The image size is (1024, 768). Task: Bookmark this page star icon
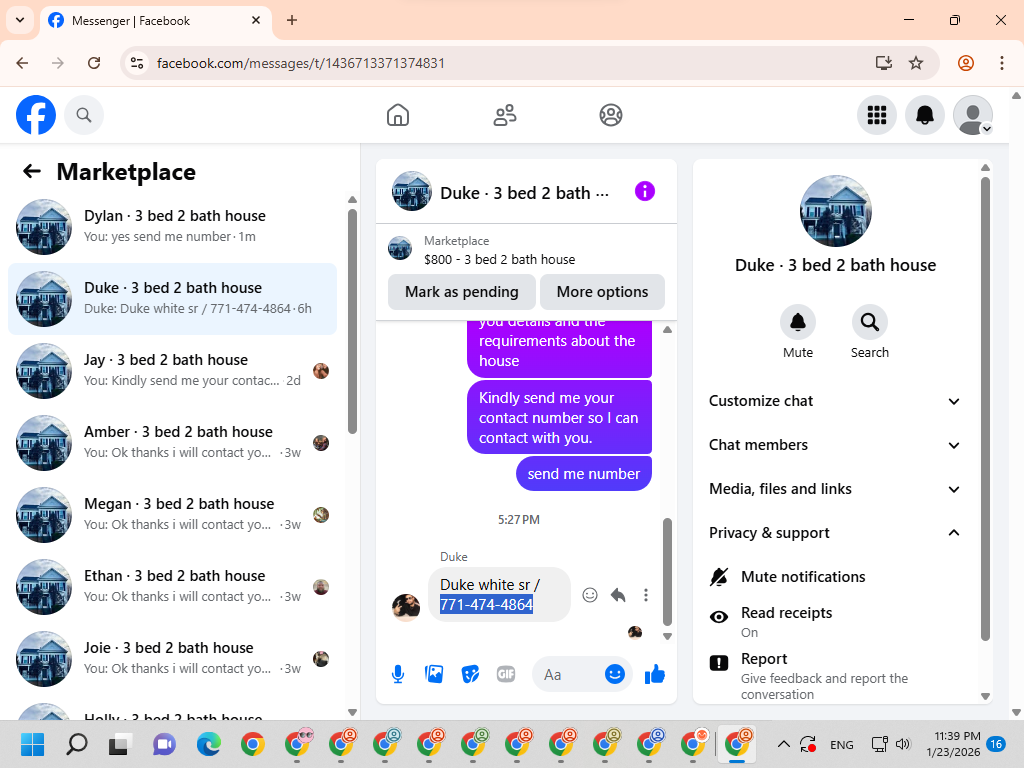pyautogui.click(x=916, y=63)
